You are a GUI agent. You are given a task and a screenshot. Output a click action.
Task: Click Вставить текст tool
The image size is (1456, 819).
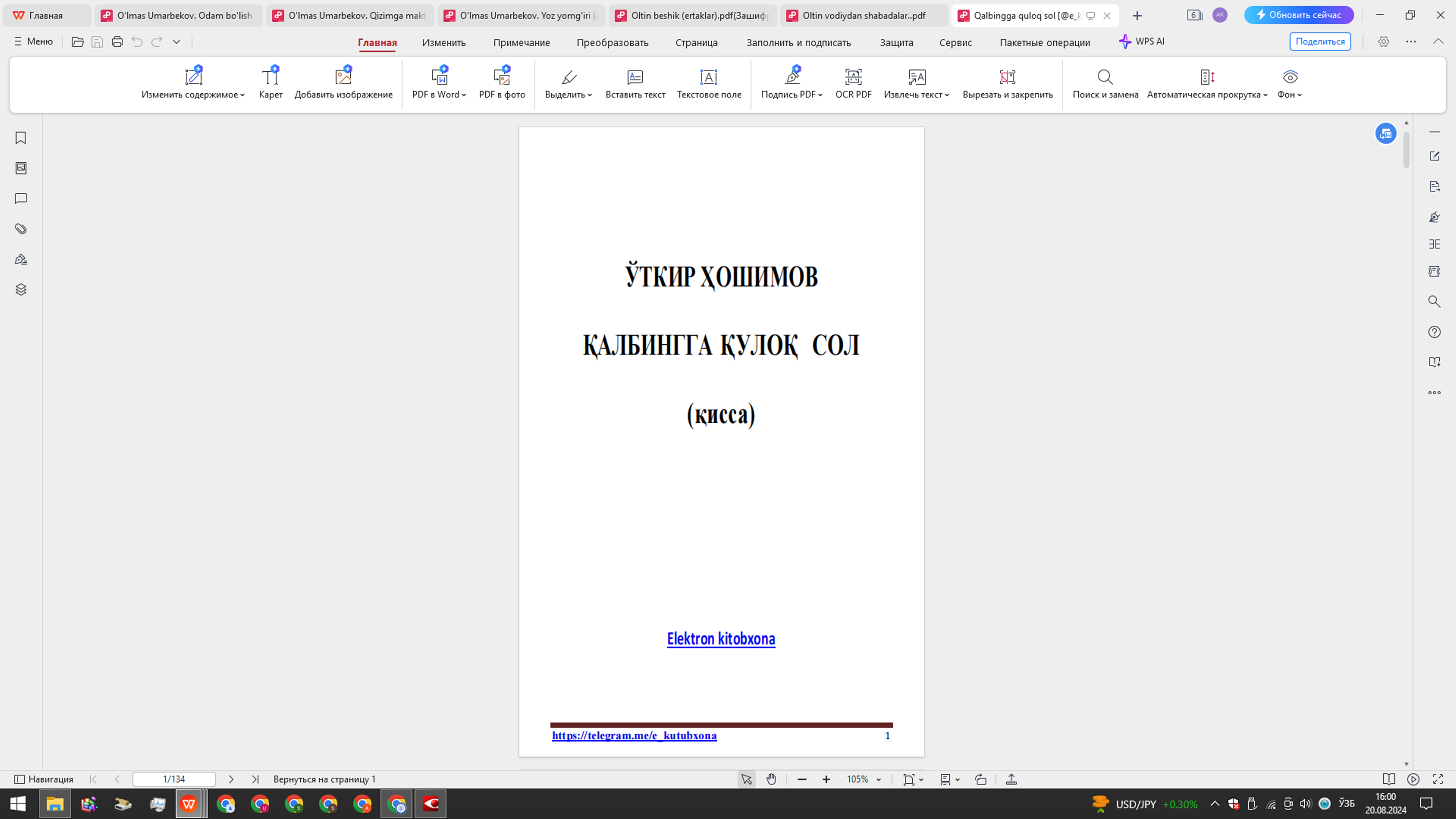click(635, 83)
